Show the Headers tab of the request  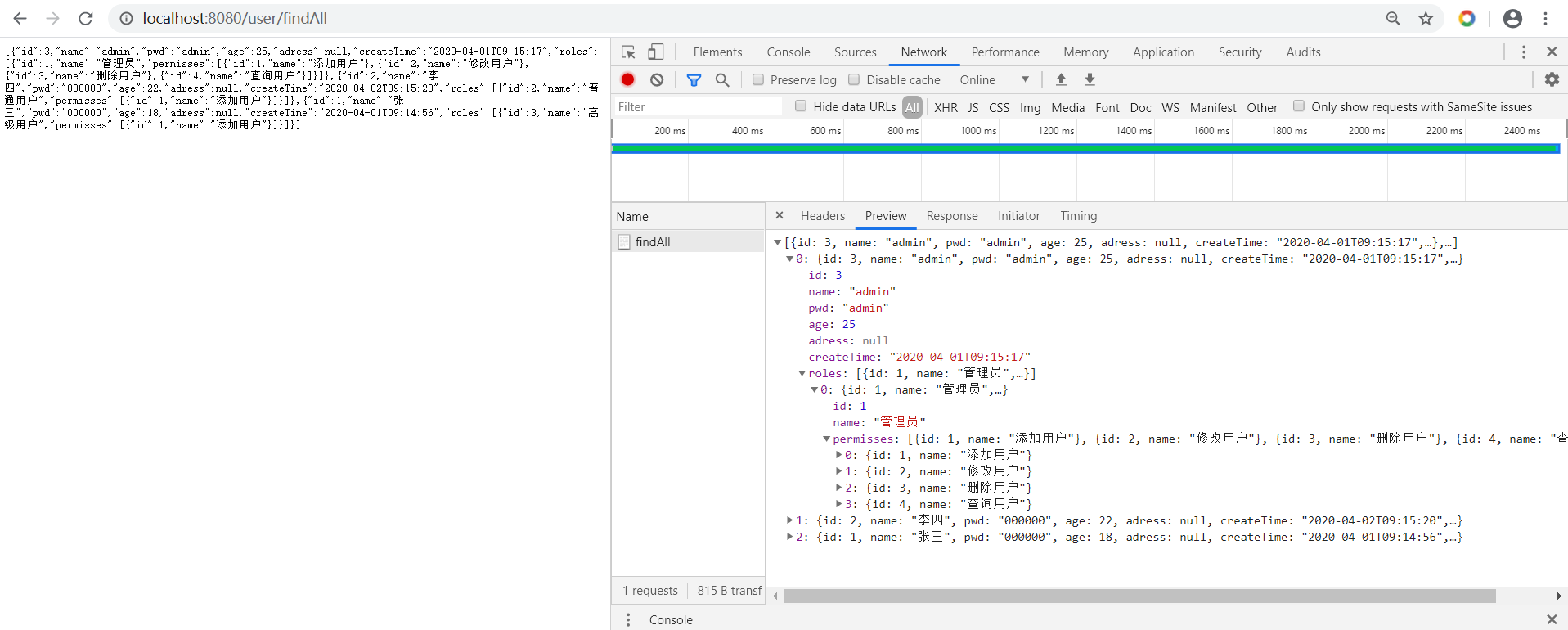pos(823,216)
